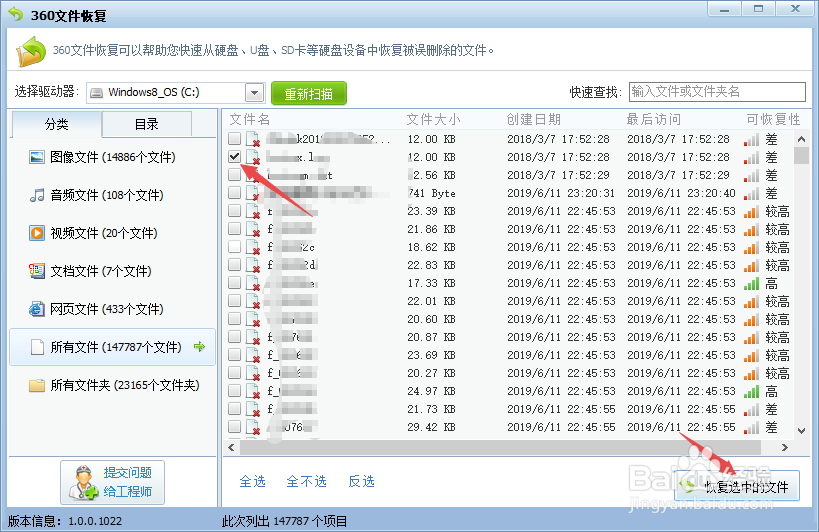819x532 pixels.
Task: Click the horizontal scrollbar left arrow
Action: point(231,447)
